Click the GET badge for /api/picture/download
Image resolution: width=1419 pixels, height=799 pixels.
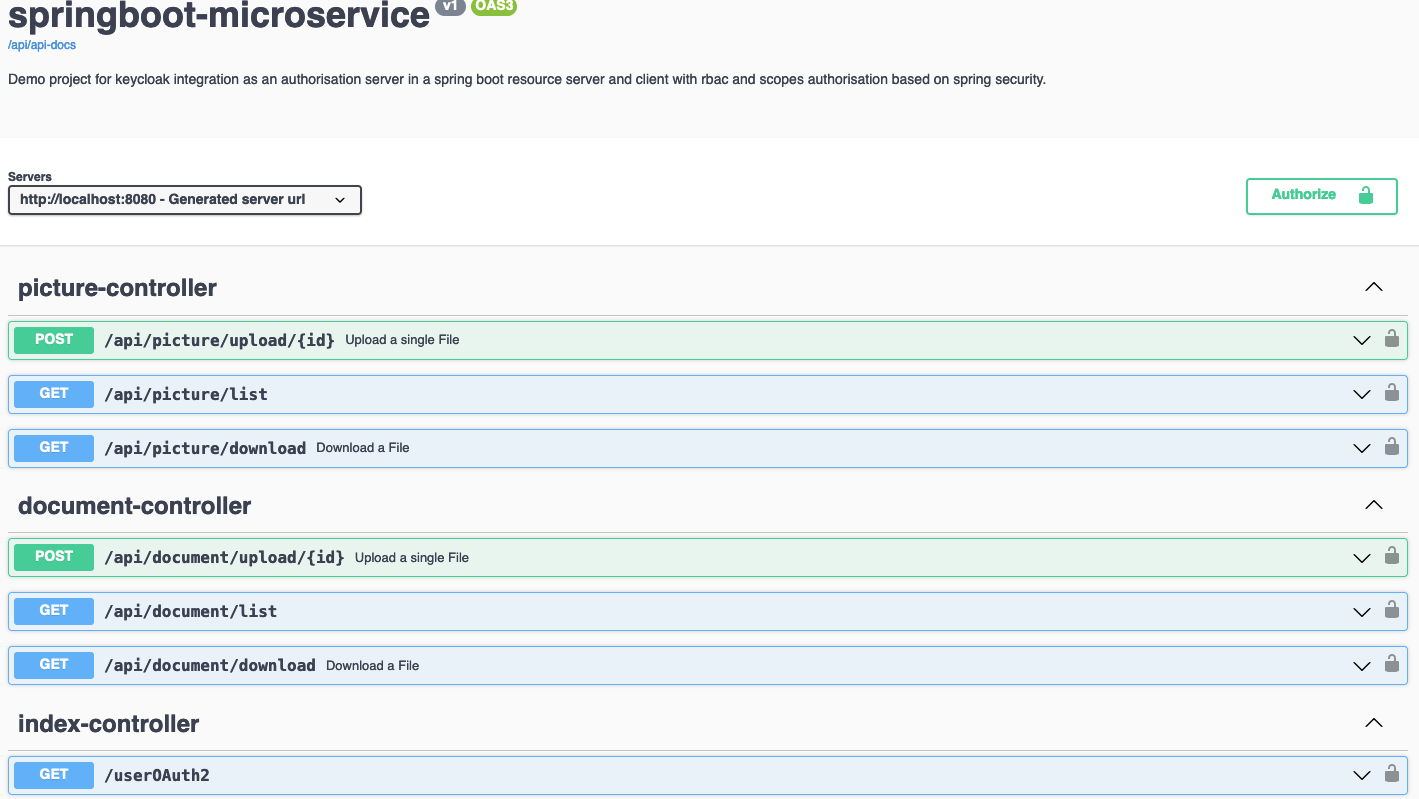54,448
